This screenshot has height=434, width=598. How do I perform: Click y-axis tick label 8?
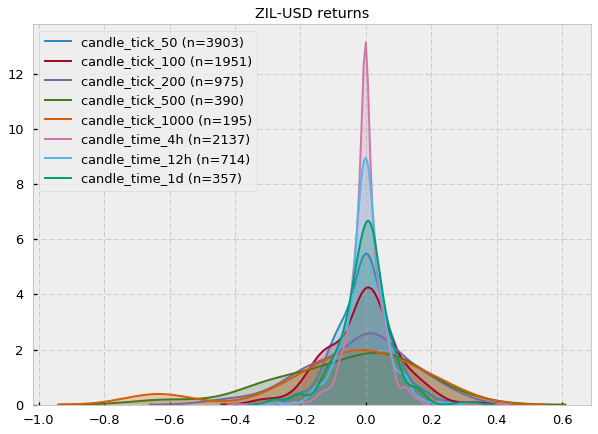click(19, 185)
